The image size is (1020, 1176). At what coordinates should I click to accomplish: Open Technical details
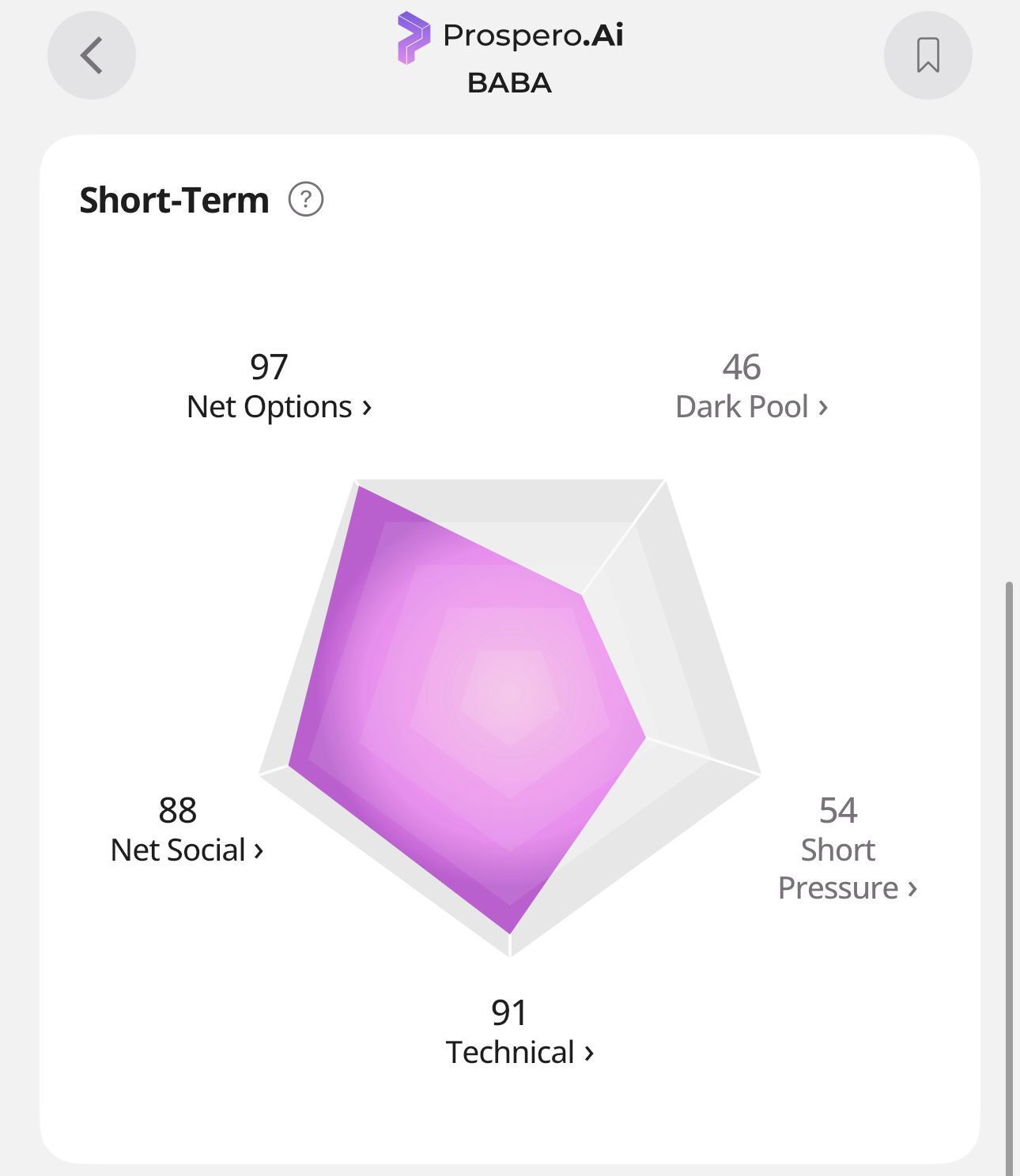click(x=519, y=1052)
